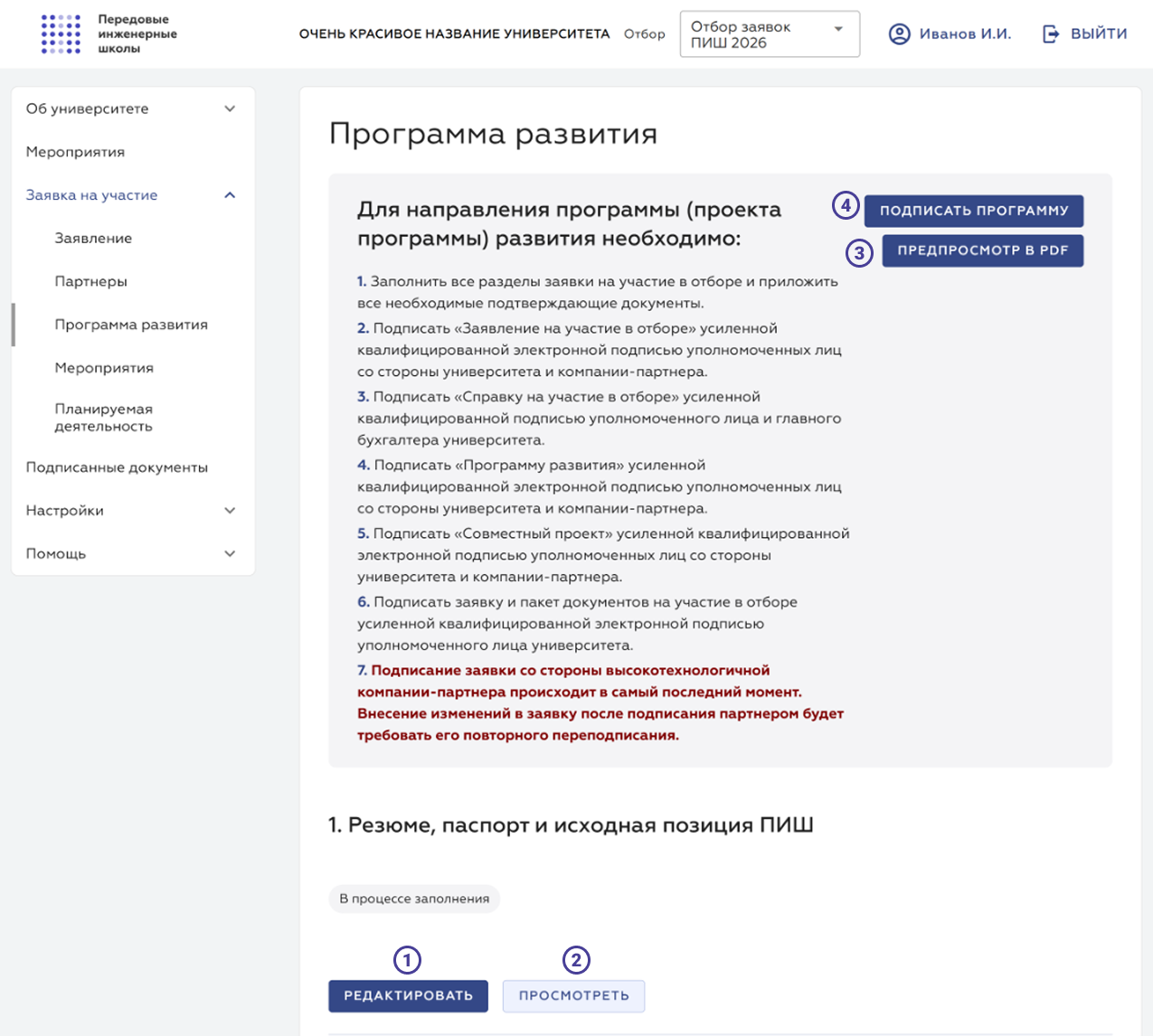Click the logout arrow icon

pos(1051,34)
